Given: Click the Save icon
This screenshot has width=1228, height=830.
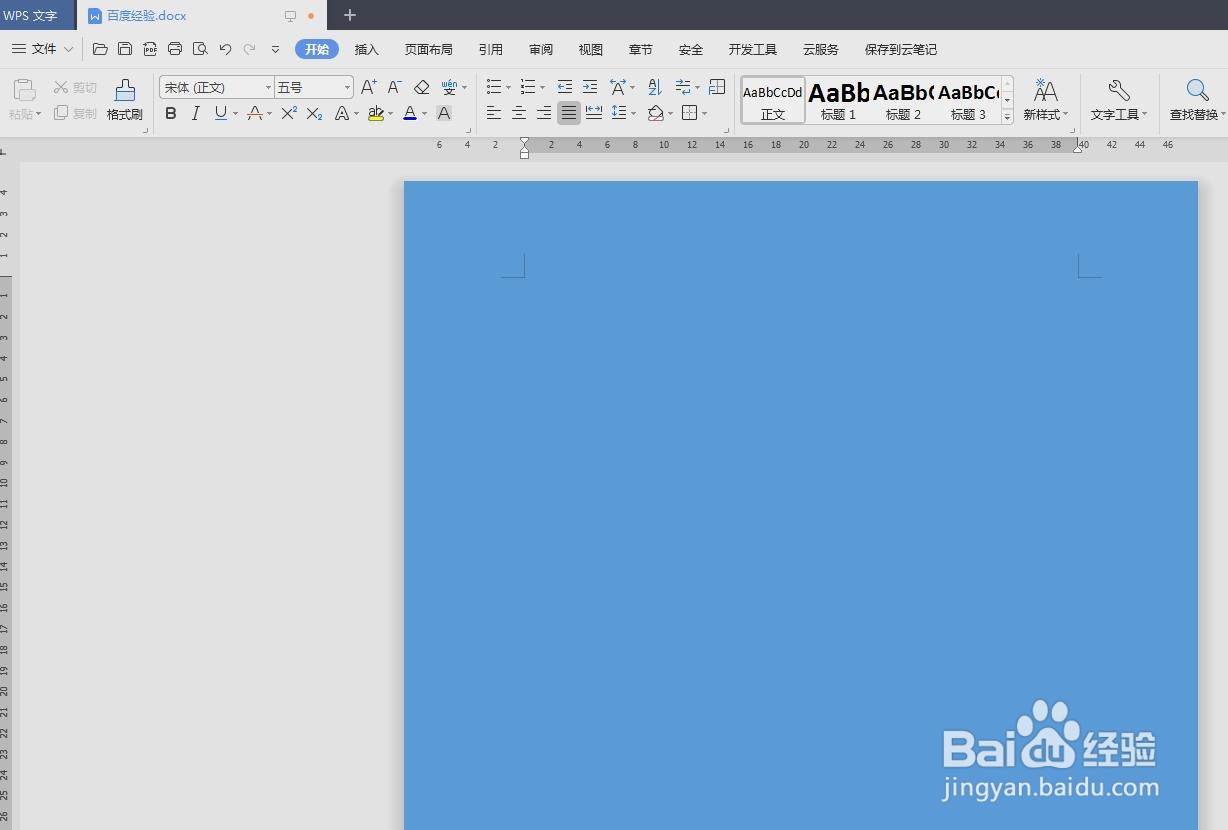Looking at the screenshot, I should pos(125,49).
